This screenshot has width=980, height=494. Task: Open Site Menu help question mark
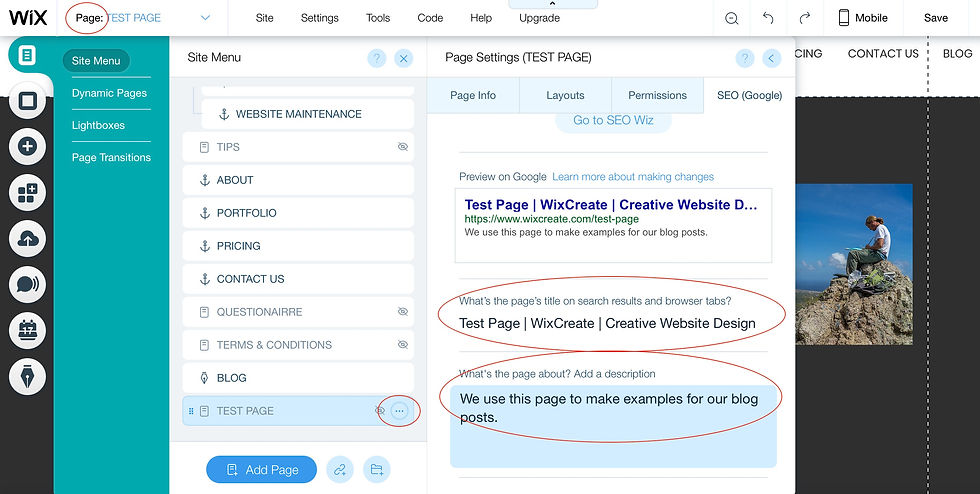[x=376, y=59]
